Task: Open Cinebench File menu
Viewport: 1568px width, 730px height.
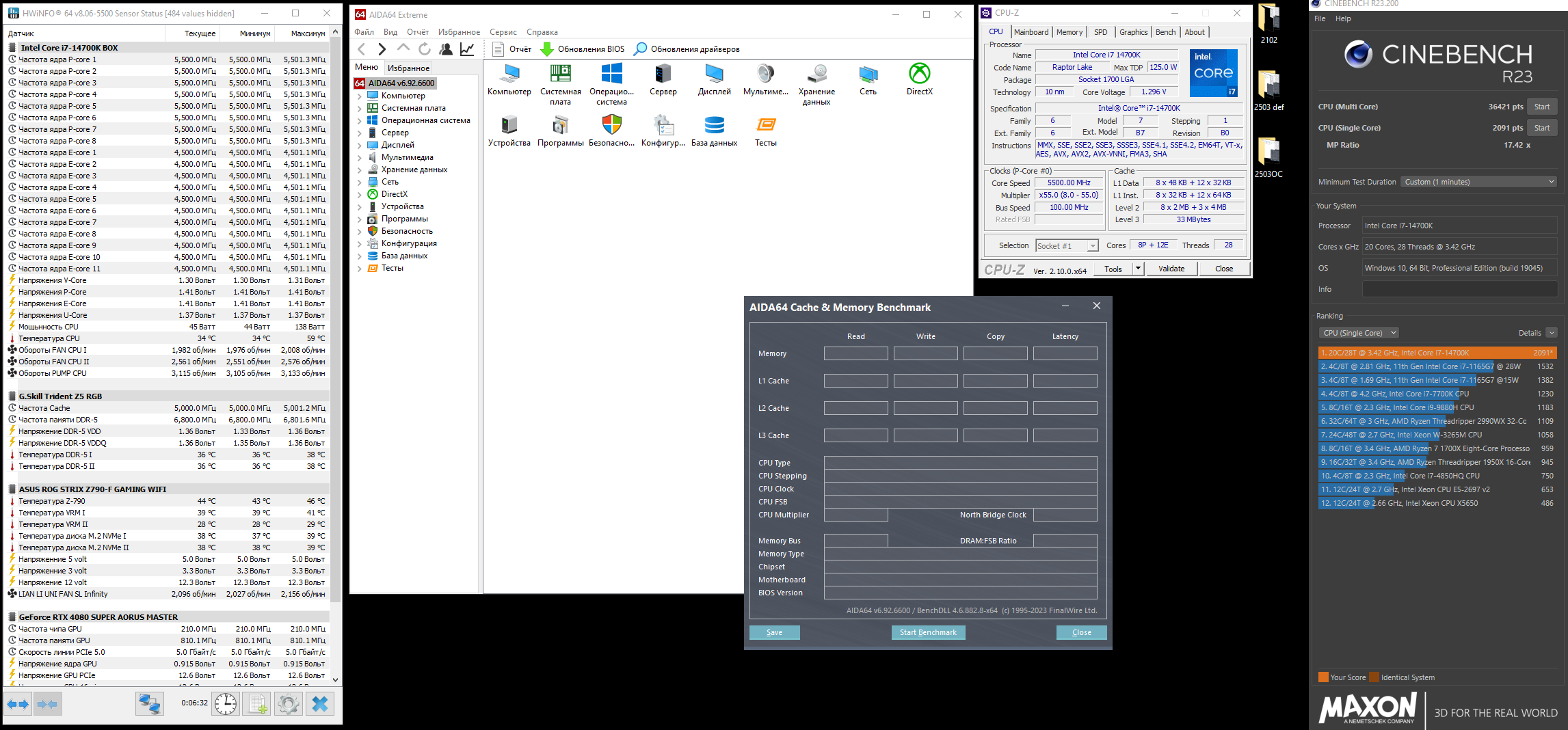Action: [1320, 18]
